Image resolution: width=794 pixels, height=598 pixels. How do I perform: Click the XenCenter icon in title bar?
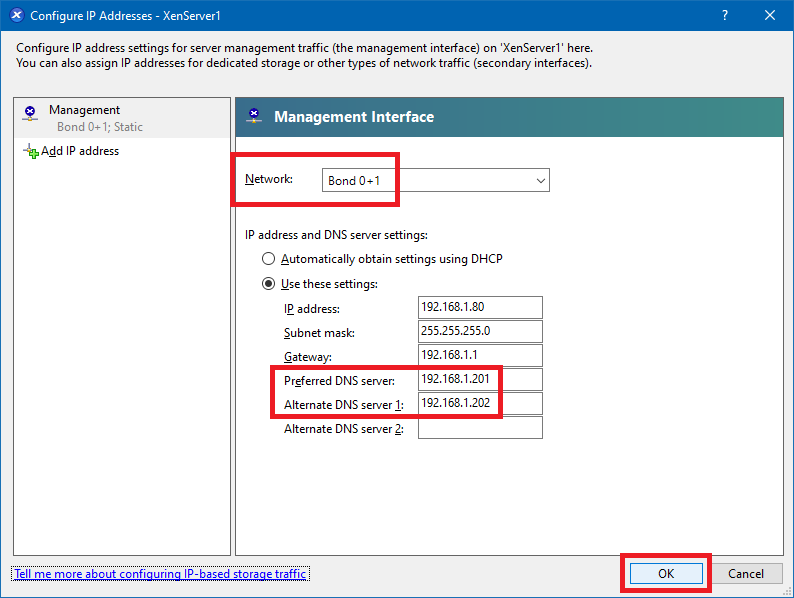(16, 16)
